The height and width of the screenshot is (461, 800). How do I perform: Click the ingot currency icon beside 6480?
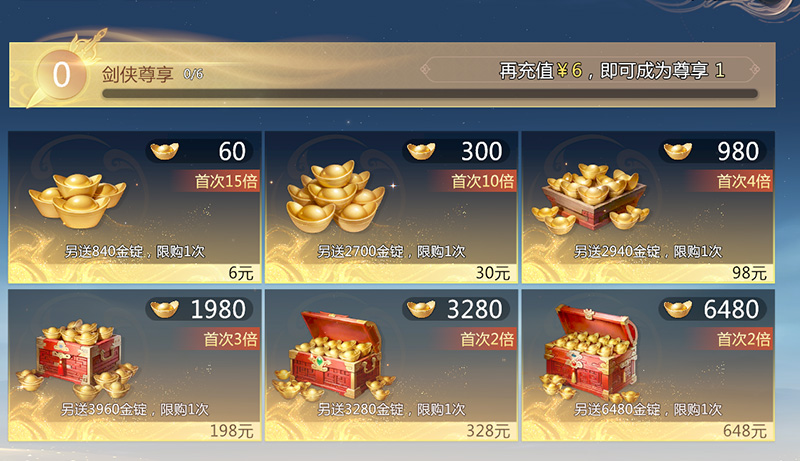(x=678, y=309)
